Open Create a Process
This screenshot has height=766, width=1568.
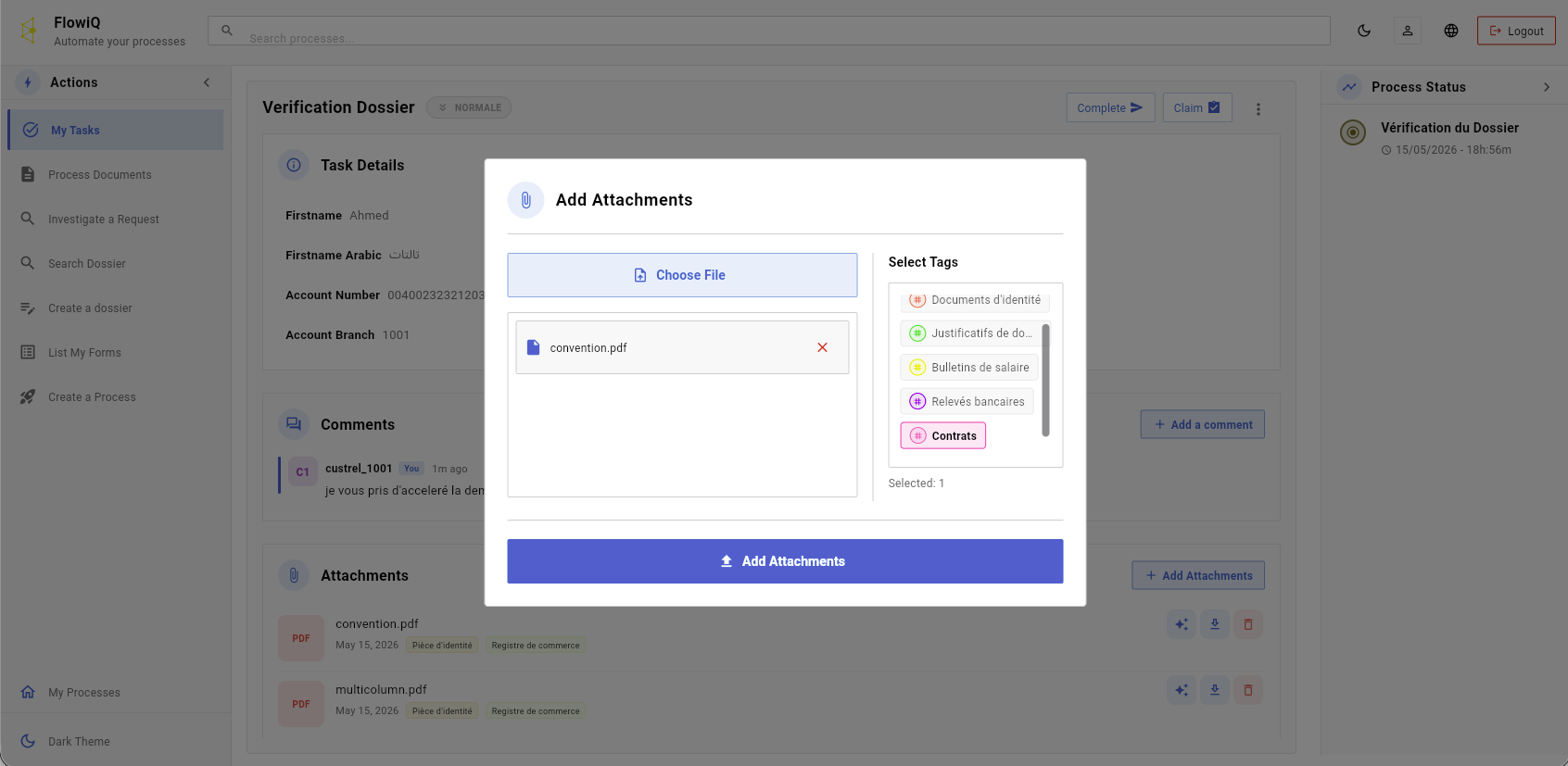[x=116, y=396]
